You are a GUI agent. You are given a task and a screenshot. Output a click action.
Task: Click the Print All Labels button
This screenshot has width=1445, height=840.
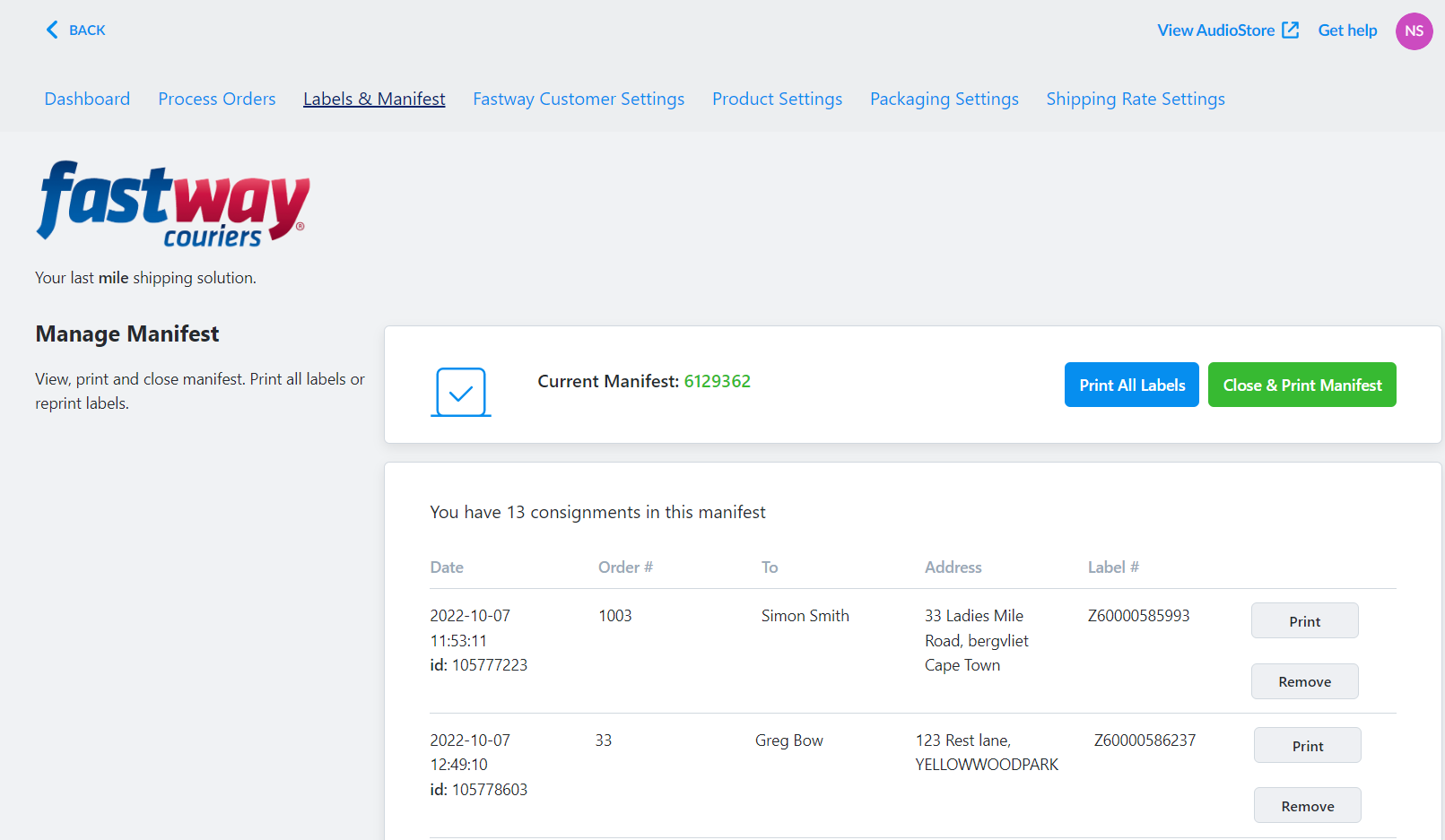1132,385
